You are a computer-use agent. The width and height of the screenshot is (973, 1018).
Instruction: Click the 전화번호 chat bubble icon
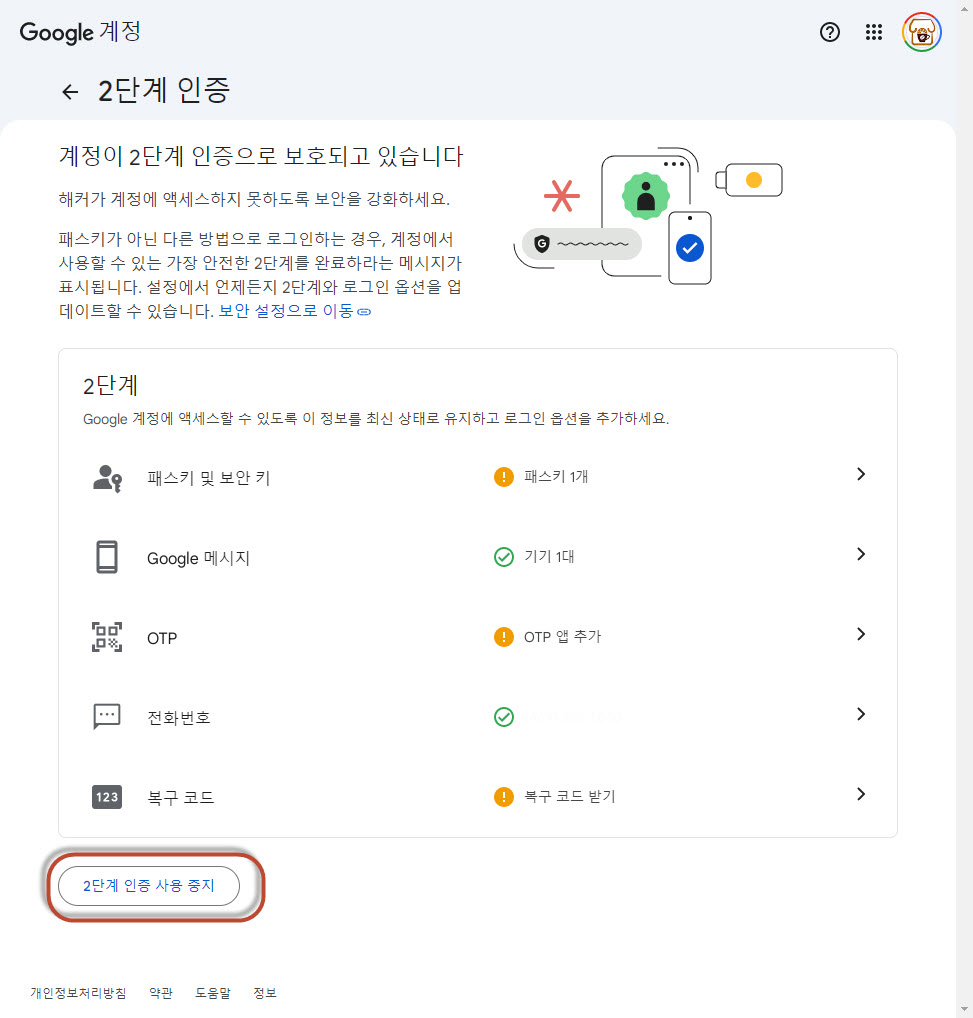(x=107, y=716)
